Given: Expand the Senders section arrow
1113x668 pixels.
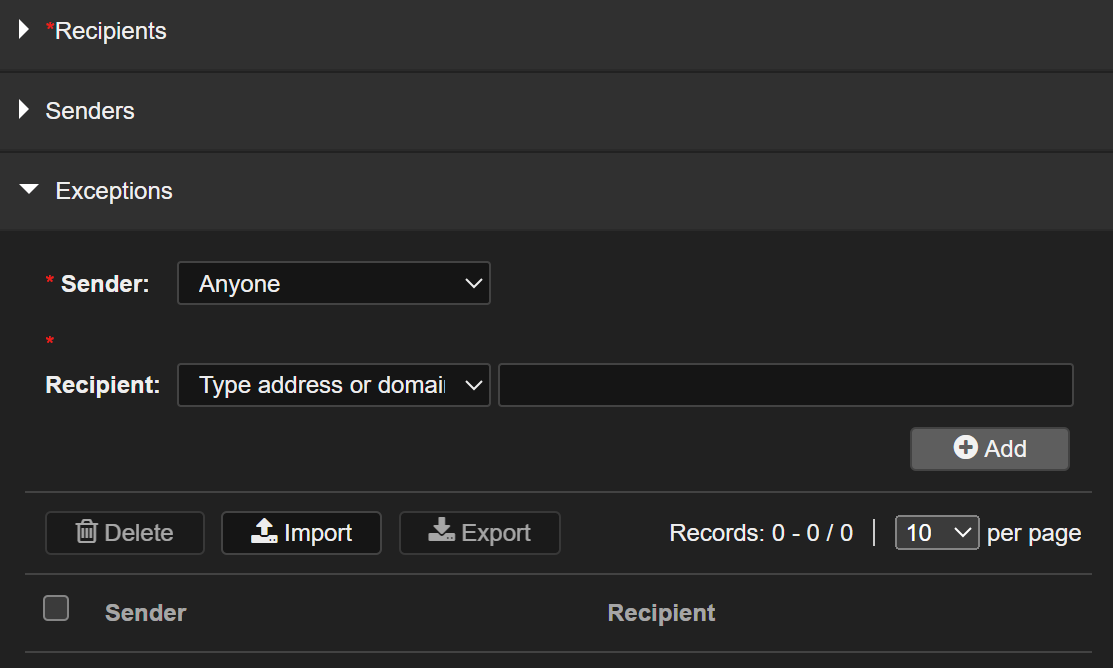Looking at the screenshot, I should (25, 110).
